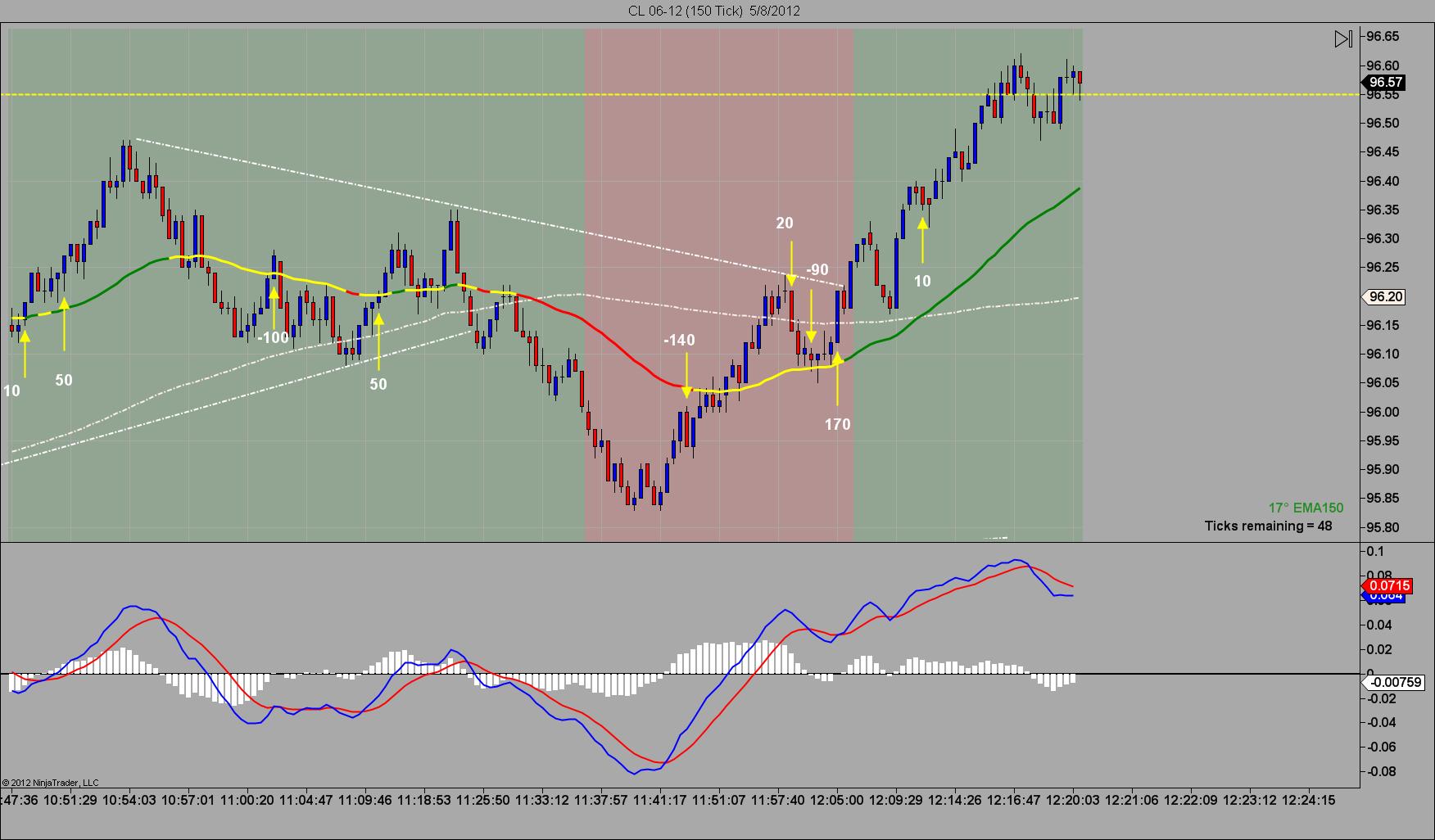The height and width of the screenshot is (840, 1435).
Task: Select the 11:51:07 time axis label
Action: pyautogui.click(x=719, y=800)
